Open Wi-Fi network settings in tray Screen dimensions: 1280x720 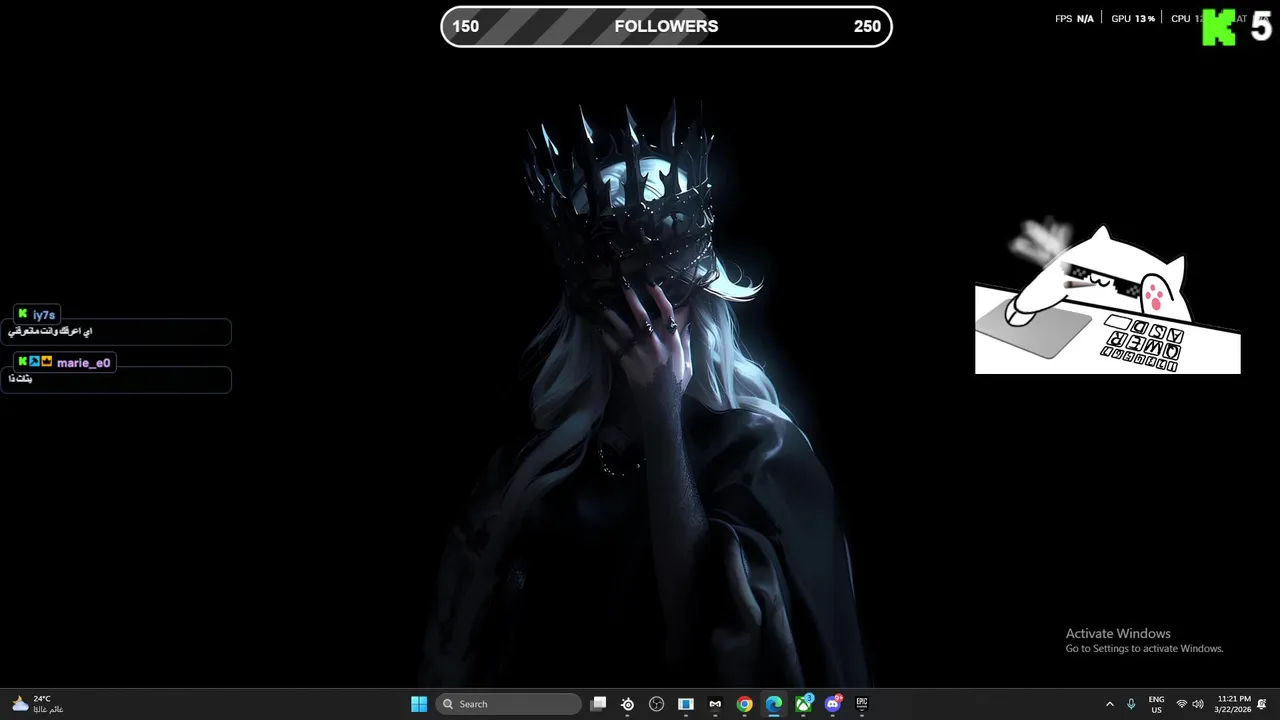tap(1182, 704)
